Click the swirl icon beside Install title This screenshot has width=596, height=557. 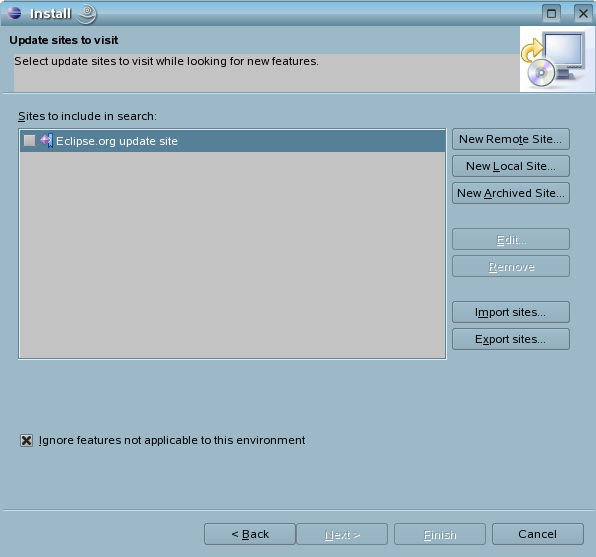(87, 14)
